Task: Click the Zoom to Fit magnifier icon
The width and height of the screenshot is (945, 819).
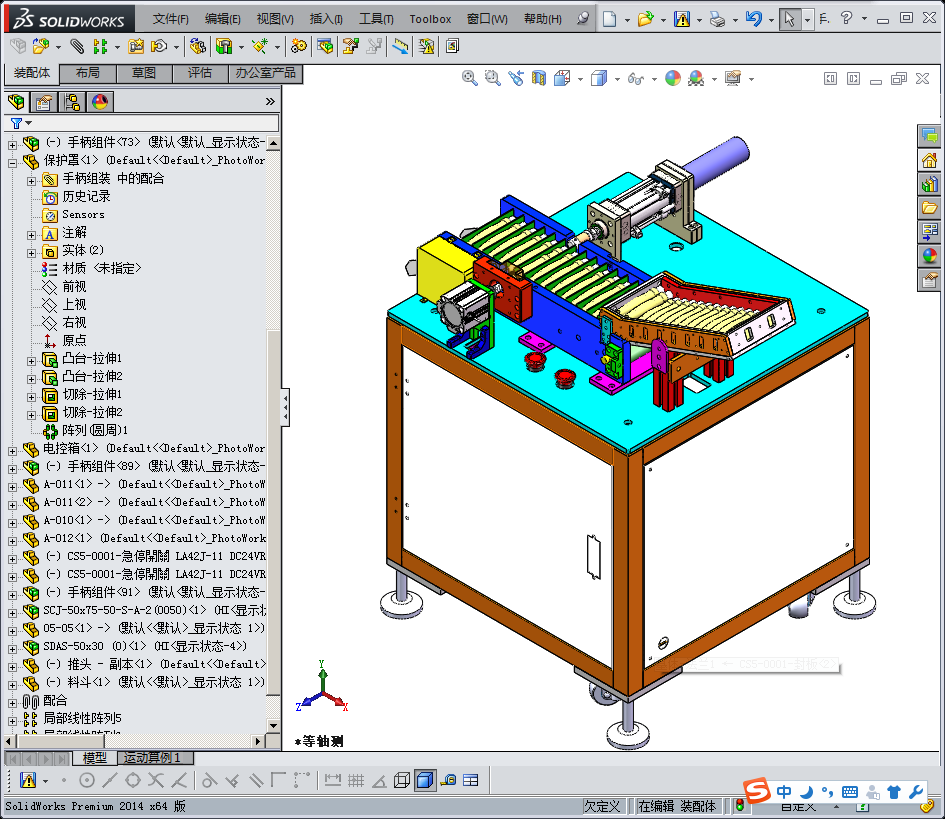Action: click(x=469, y=78)
